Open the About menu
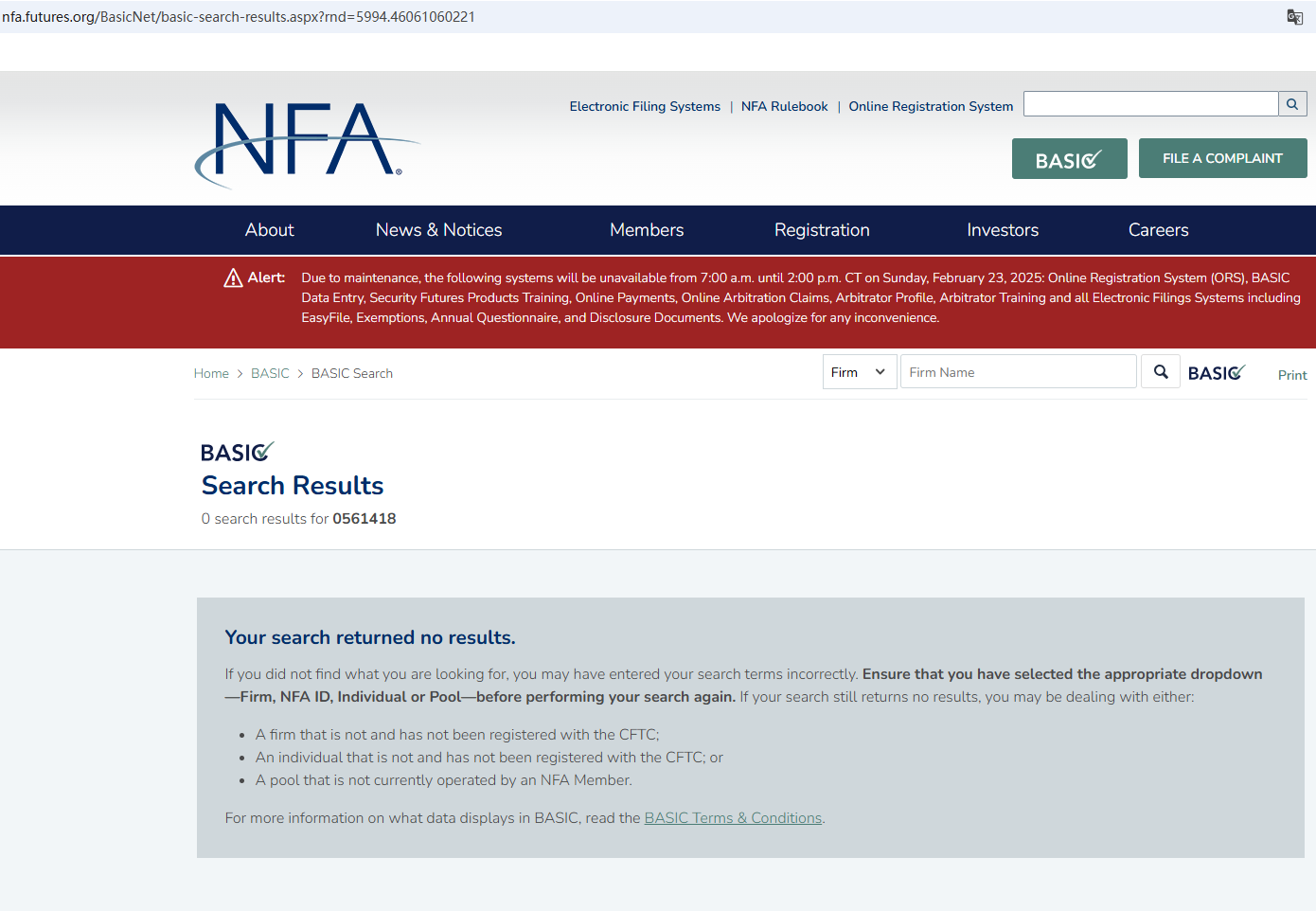1316x911 pixels. click(x=270, y=230)
